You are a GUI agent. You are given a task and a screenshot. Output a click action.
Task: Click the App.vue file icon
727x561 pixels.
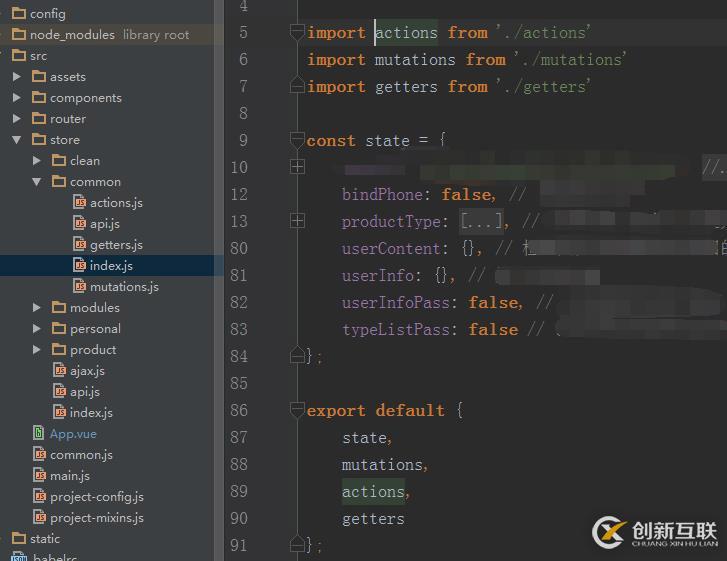[39, 433]
